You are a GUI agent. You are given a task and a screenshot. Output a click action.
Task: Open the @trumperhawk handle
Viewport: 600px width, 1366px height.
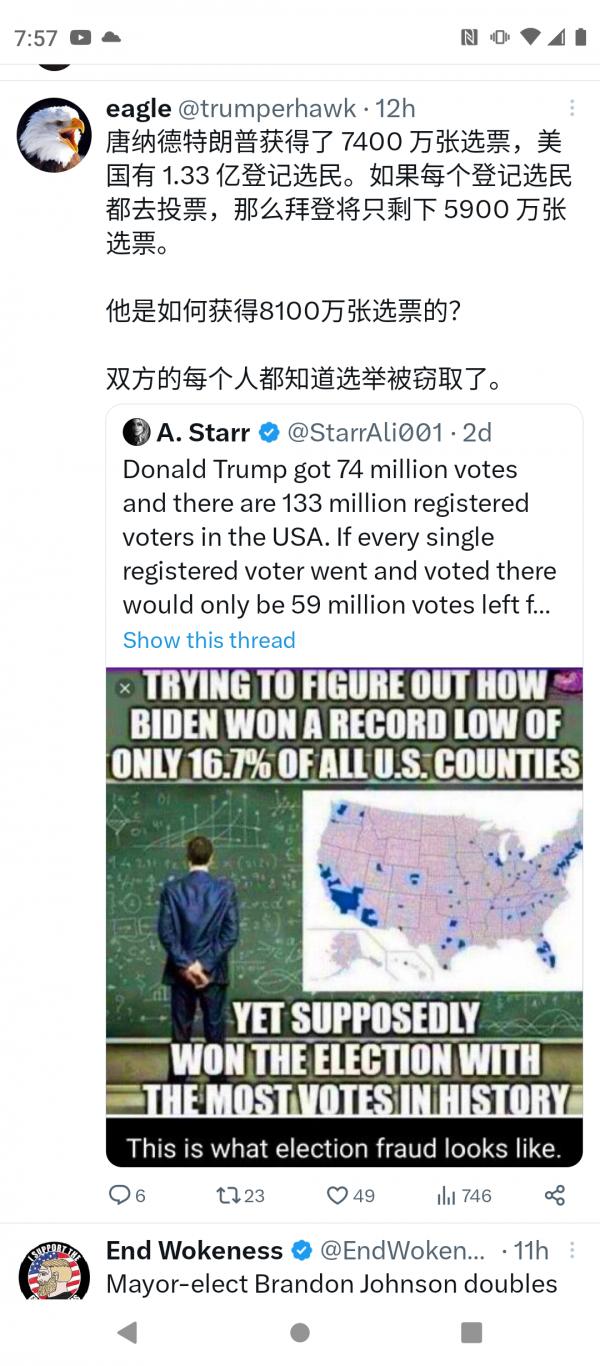pyautogui.click(x=266, y=108)
